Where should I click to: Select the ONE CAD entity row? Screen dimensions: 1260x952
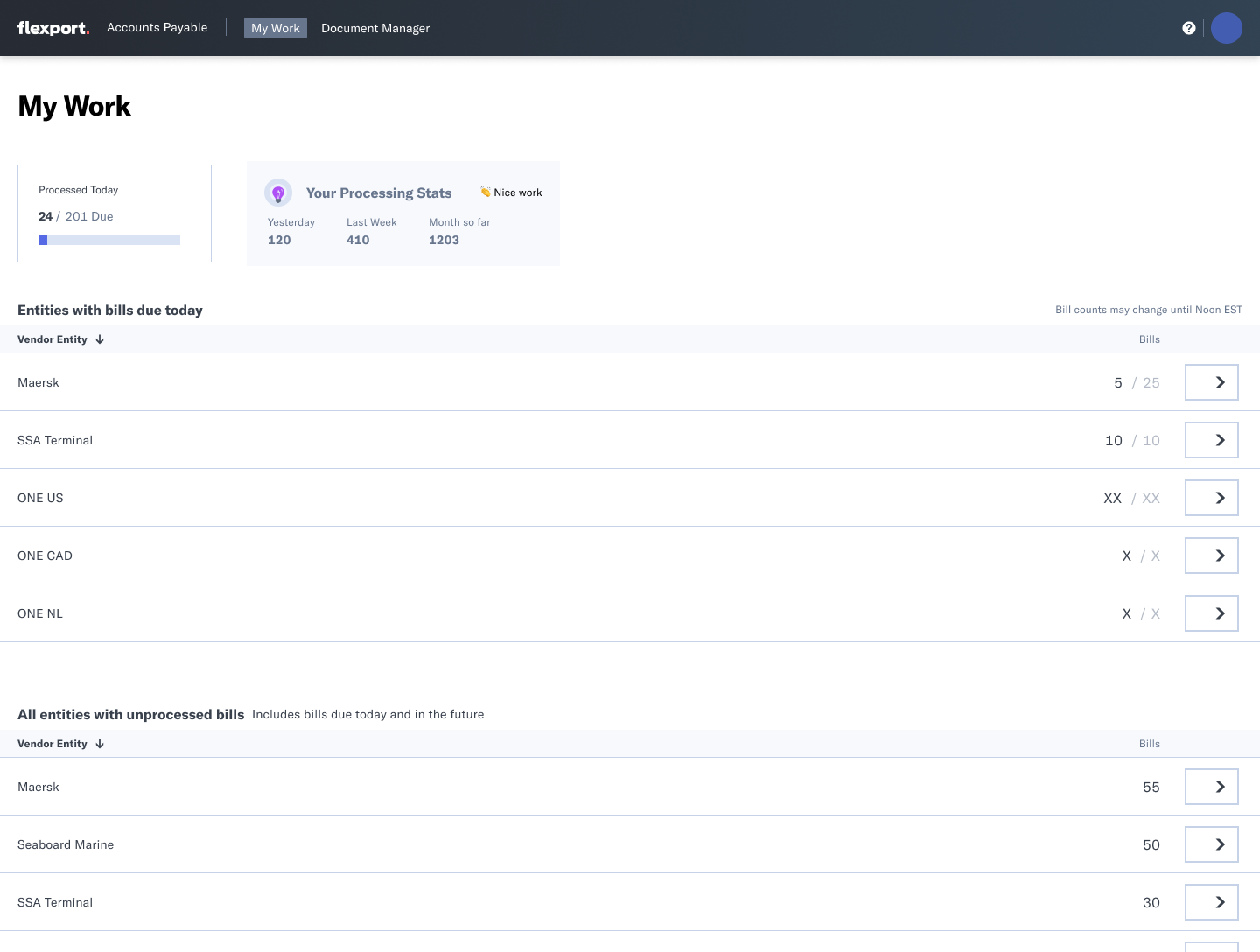point(630,556)
